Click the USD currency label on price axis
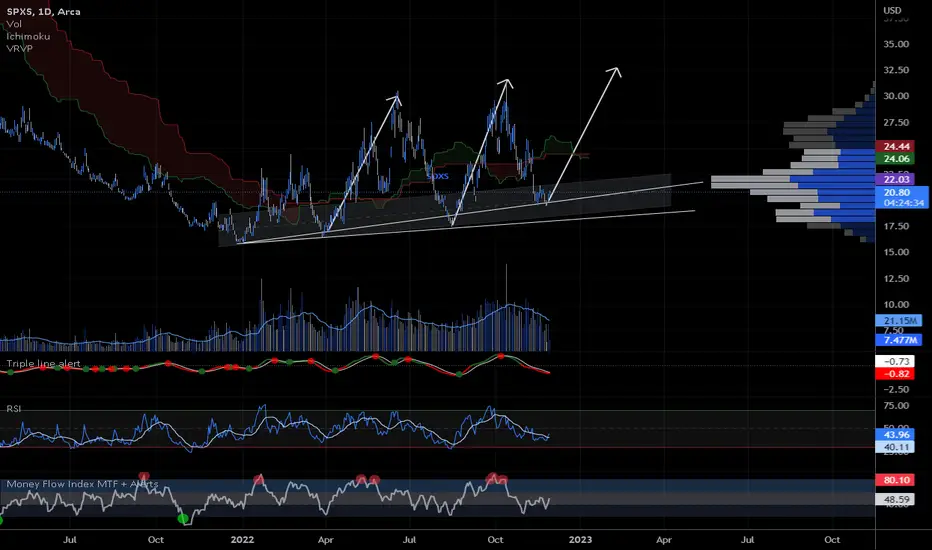The width and height of the screenshot is (932, 550). point(892,10)
